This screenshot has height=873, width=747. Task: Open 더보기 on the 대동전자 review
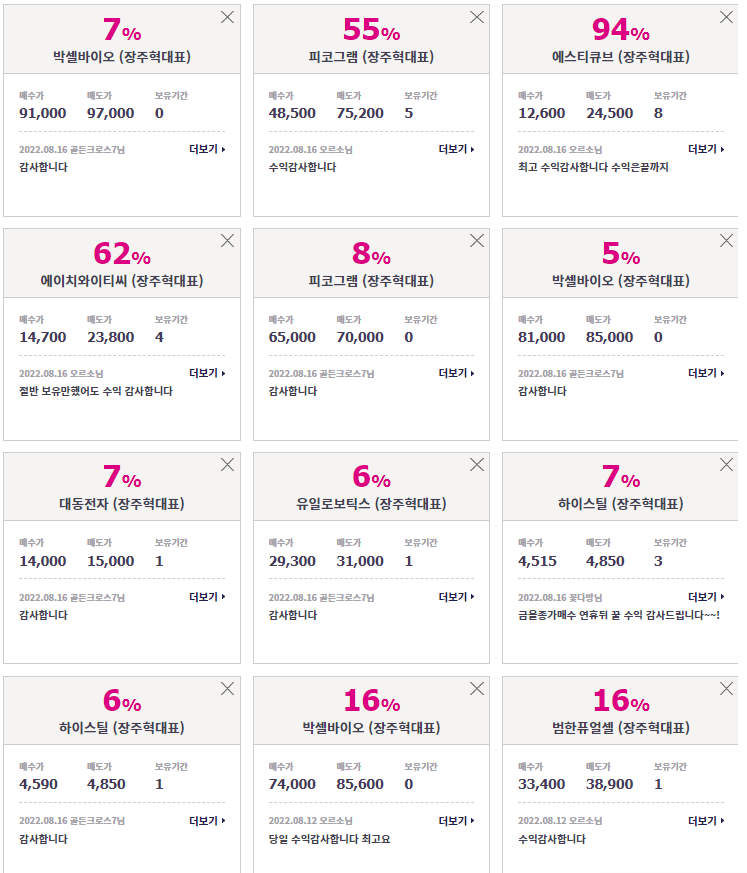(208, 597)
